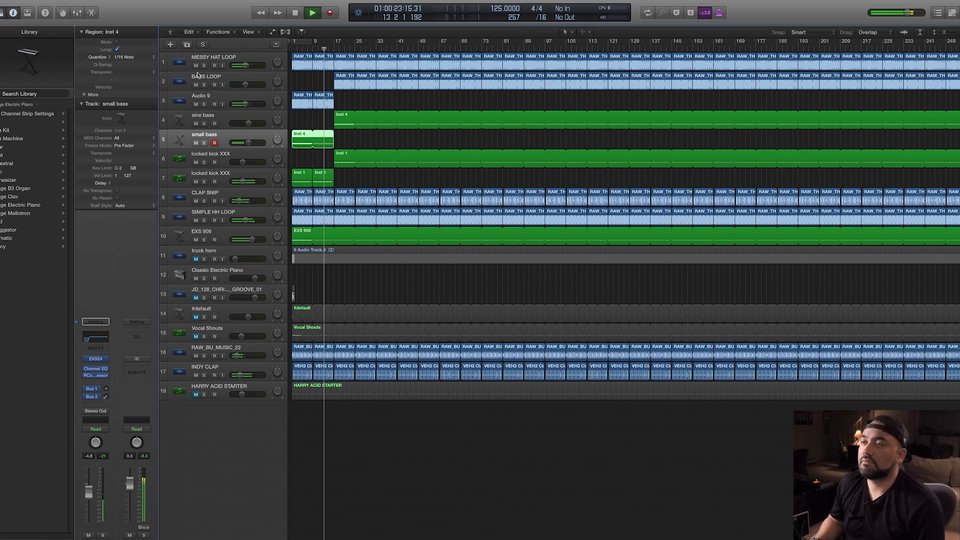
Task: Mute the MESSY HAT LOOP track
Action: click(196, 66)
